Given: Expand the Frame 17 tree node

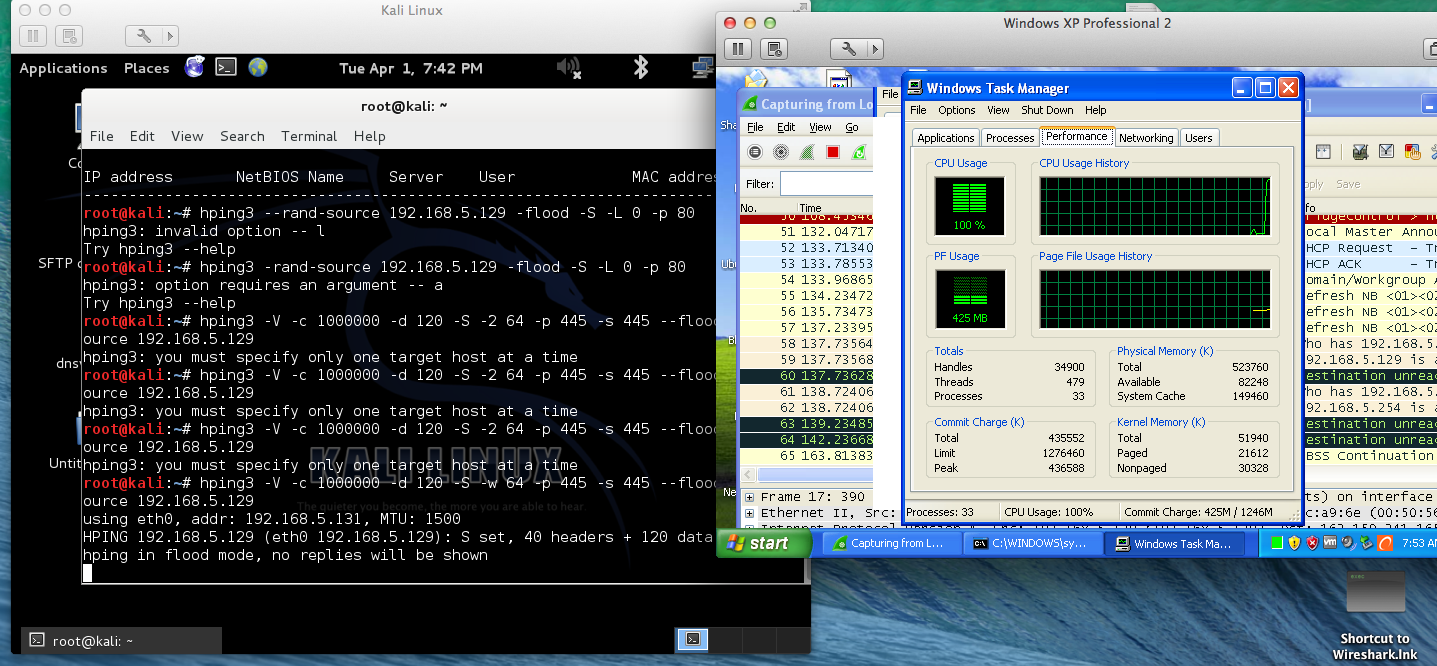Looking at the screenshot, I should pyautogui.click(x=749, y=497).
